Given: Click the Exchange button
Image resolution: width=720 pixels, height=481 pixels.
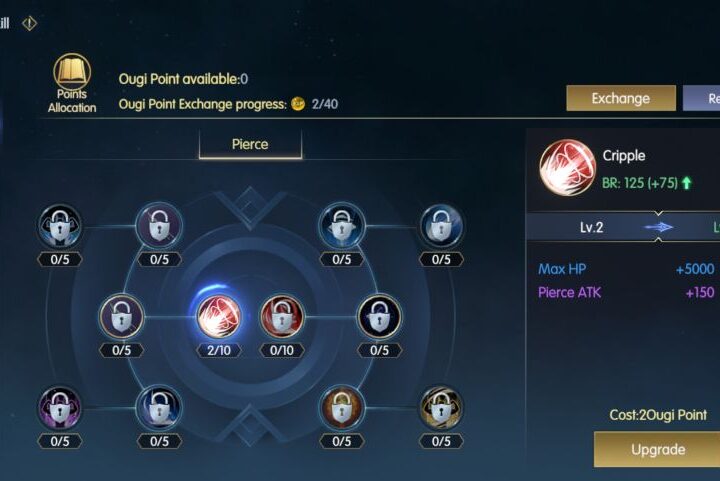Looking at the screenshot, I should point(621,98).
